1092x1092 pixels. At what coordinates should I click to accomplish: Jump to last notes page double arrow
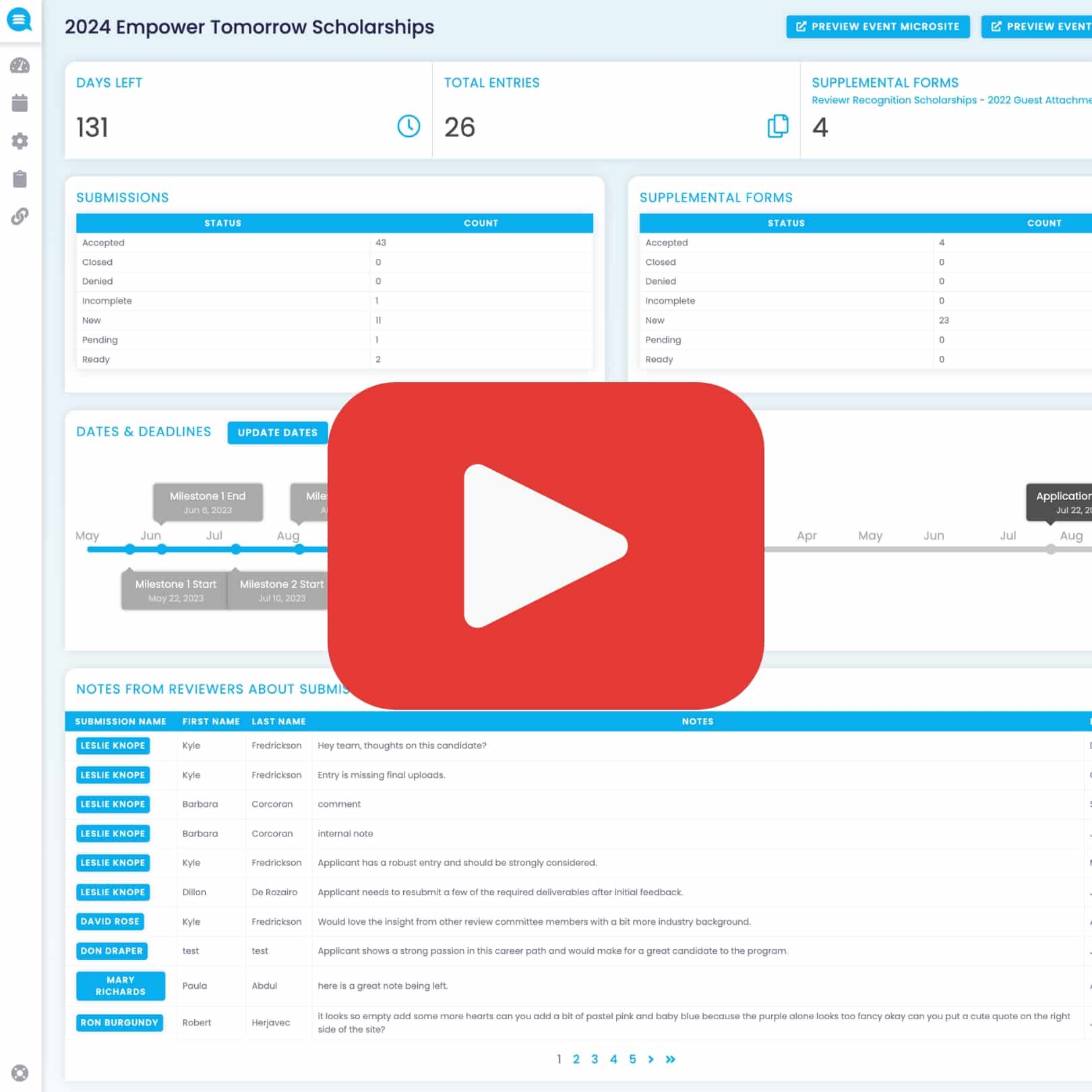(670, 1059)
